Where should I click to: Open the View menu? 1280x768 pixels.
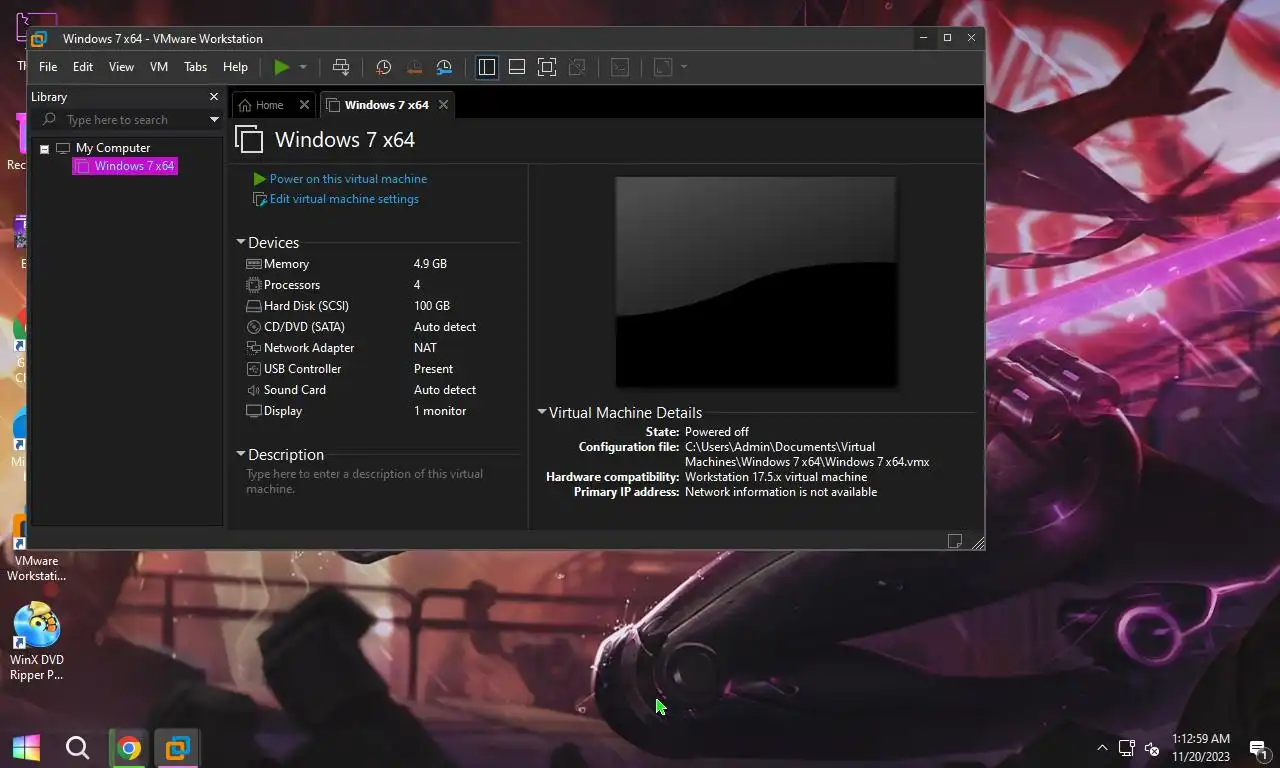click(121, 67)
